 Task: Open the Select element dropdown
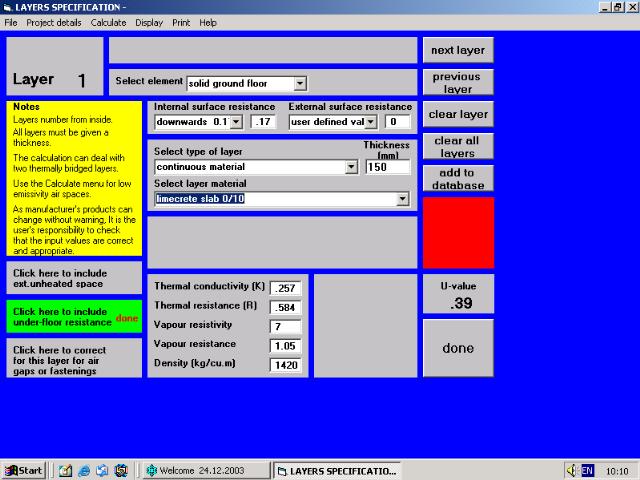click(300, 84)
